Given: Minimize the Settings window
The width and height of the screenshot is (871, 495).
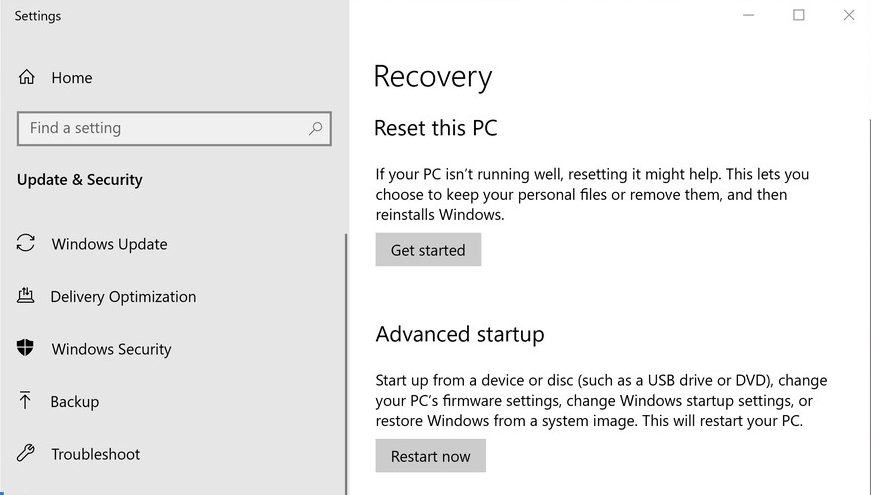Looking at the screenshot, I should pyautogui.click(x=750, y=15).
